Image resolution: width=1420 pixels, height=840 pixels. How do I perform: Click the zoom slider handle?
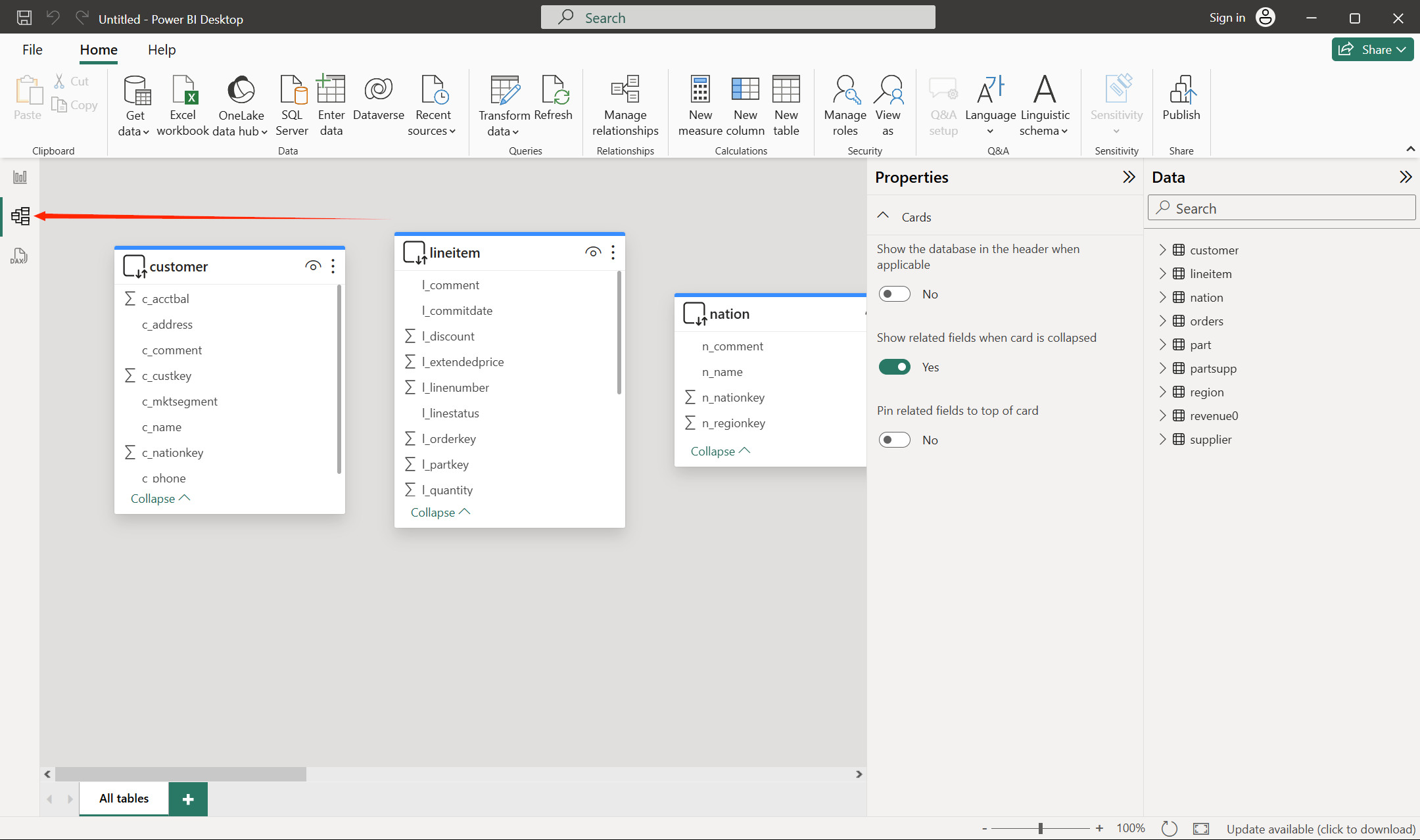[x=1041, y=828]
